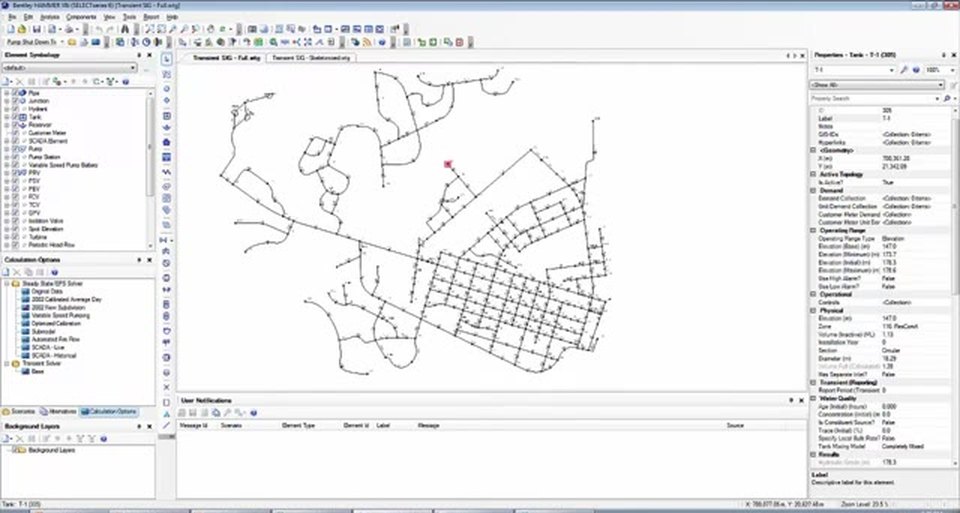Click the Save icon in the main toolbar
This screenshot has height=513, width=960.
37,29
